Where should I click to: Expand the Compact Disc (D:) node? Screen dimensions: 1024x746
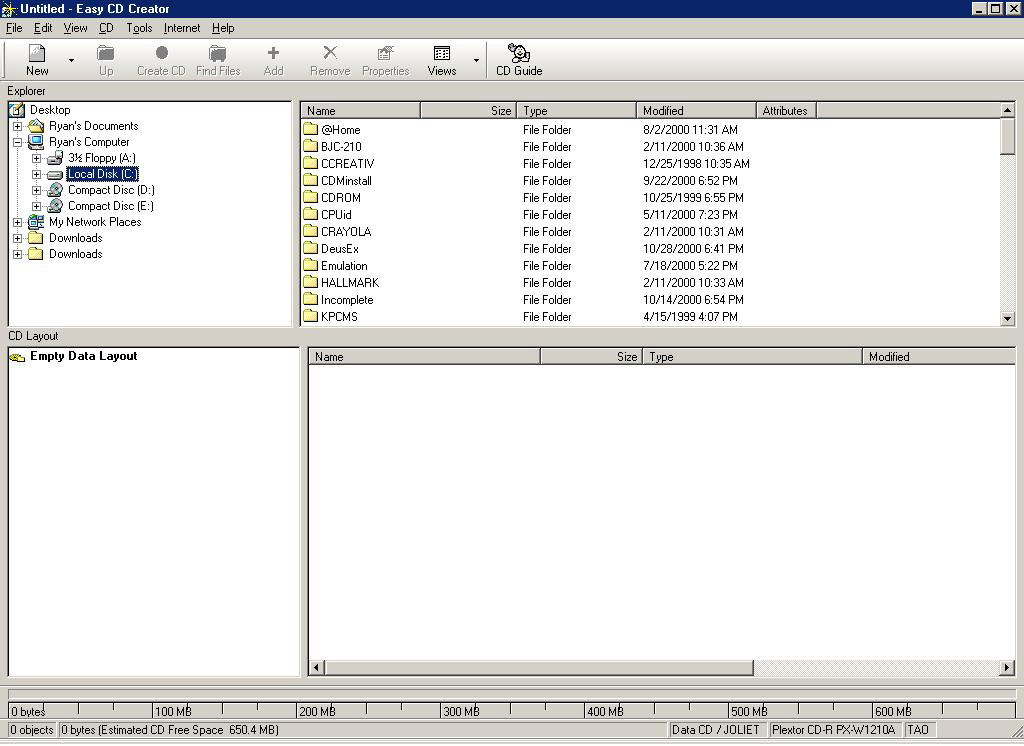[37, 190]
